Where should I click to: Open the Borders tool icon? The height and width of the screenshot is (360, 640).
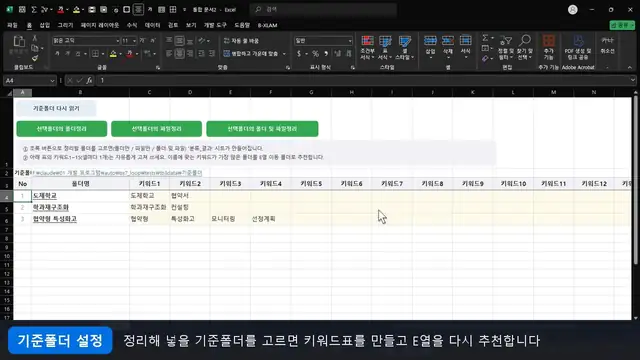click(x=95, y=53)
